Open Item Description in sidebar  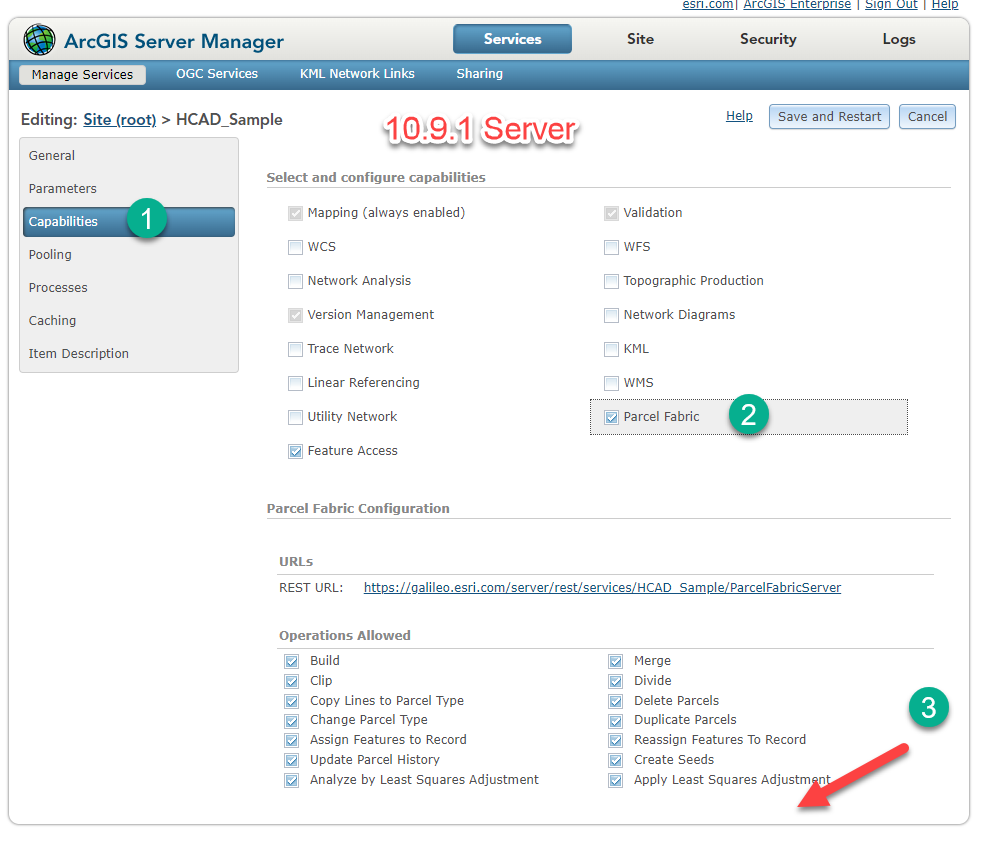point(78,354)
